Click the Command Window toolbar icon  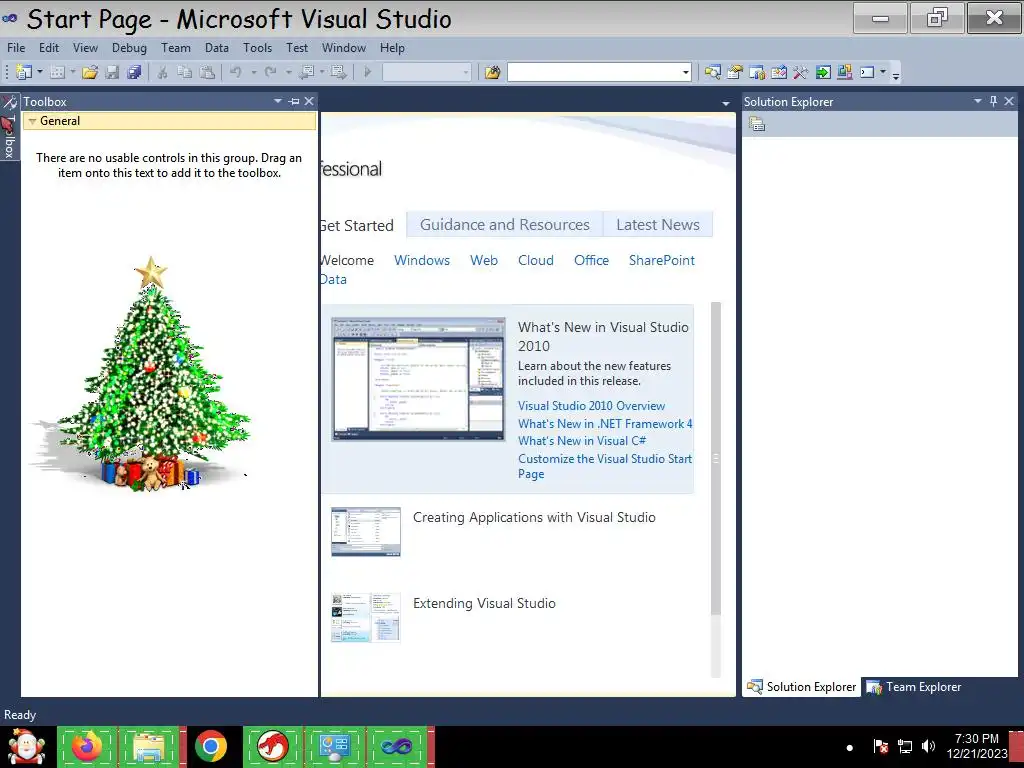pyautogui.click(x=867, y=72)
